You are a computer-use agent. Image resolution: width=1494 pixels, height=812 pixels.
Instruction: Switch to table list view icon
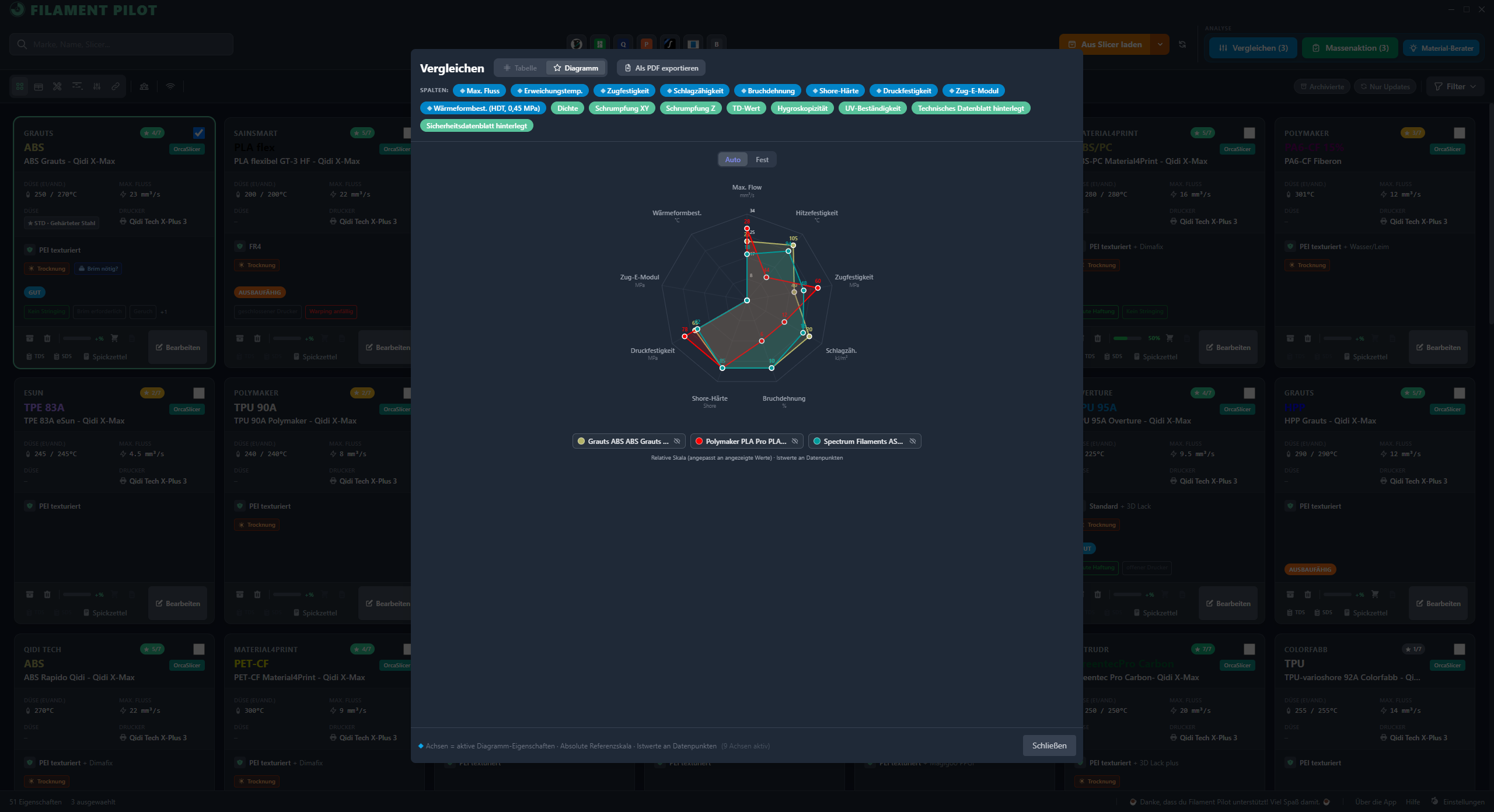pos(39,86)
